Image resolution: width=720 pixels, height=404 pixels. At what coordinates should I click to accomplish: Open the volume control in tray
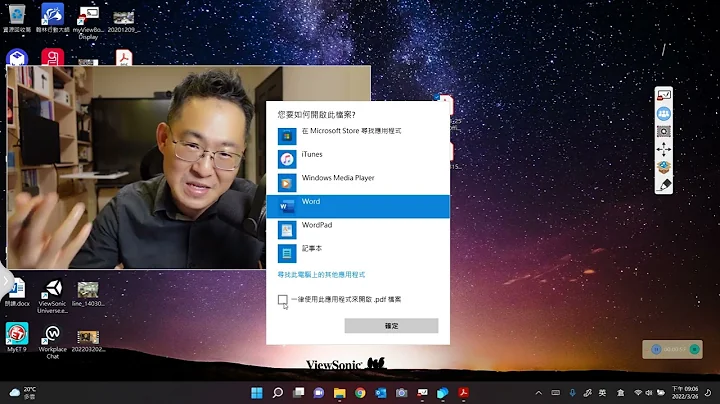pyautogui.click(x=649, y=393)
